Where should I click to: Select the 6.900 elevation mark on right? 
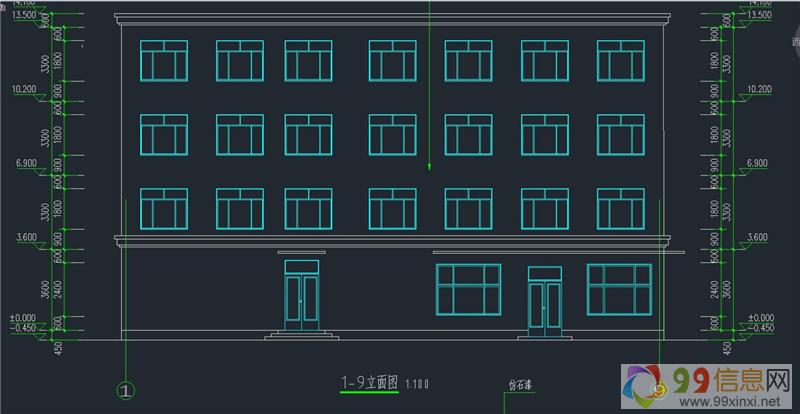pyautogui.click(x=759, y=162)
